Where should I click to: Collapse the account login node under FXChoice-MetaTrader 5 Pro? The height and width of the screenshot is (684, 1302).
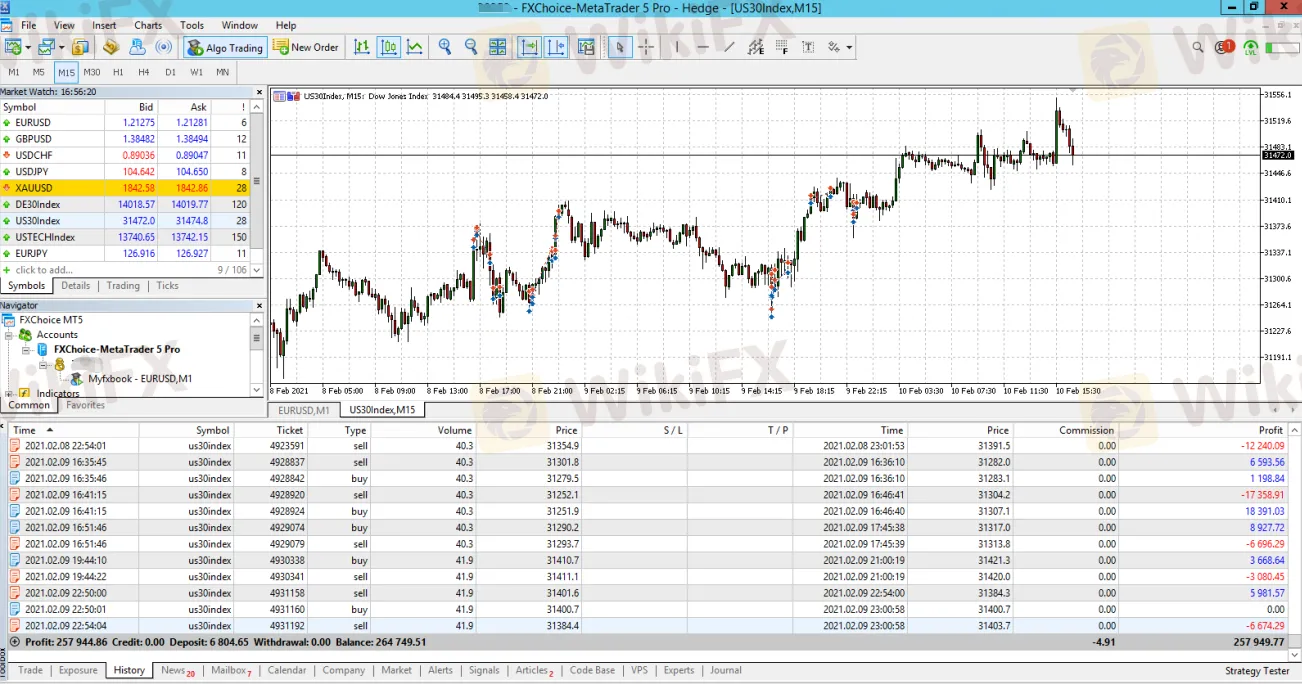click(x=44, y=365)
